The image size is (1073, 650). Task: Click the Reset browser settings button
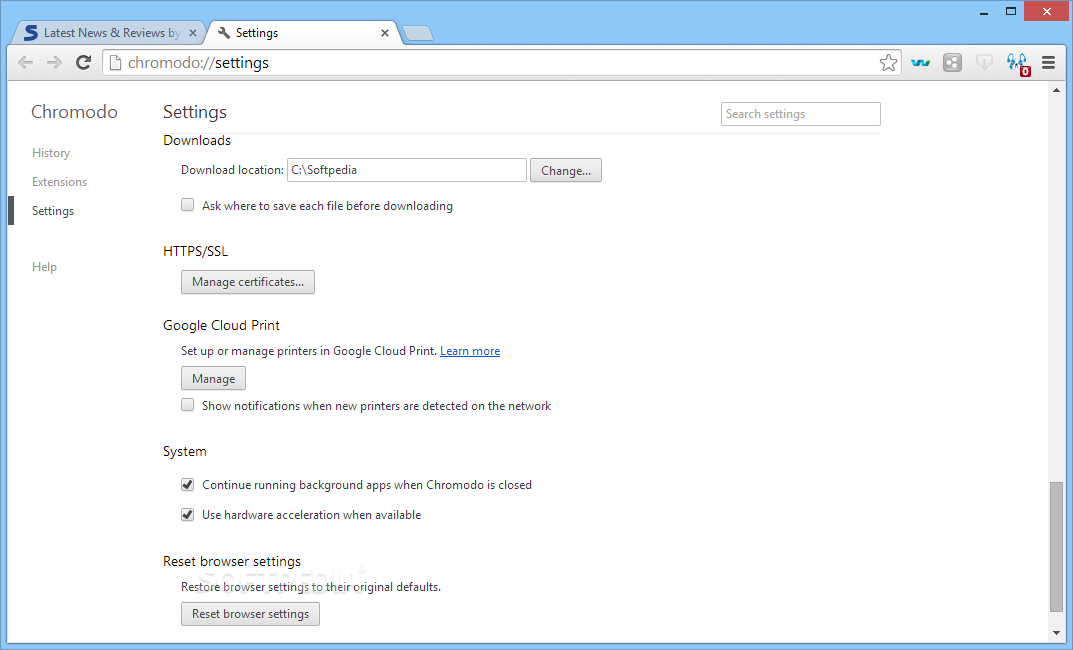pyautogui.click(x=250, y=614)
